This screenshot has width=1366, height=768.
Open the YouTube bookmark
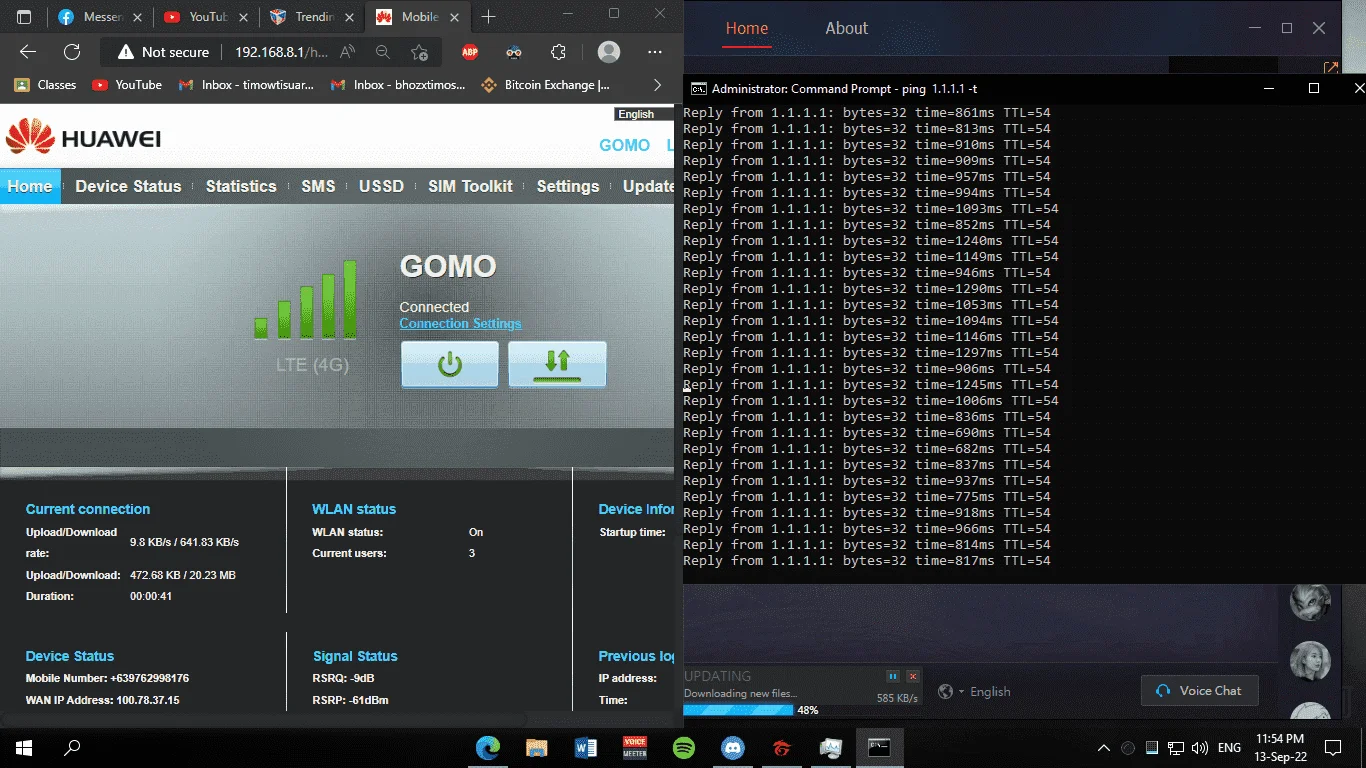(x=127, y=85)
